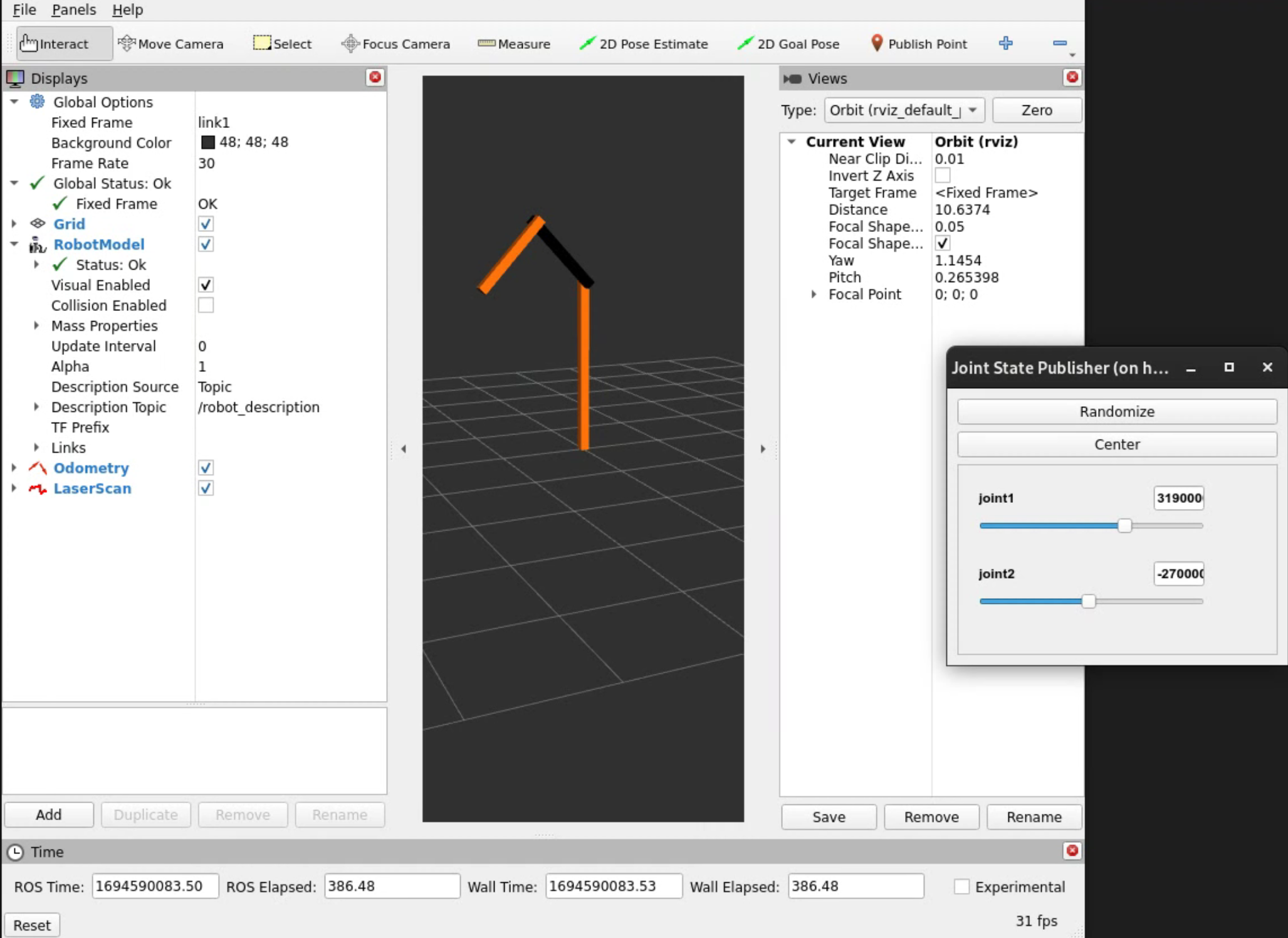Open the Help menu

click(x=128, y=10)
